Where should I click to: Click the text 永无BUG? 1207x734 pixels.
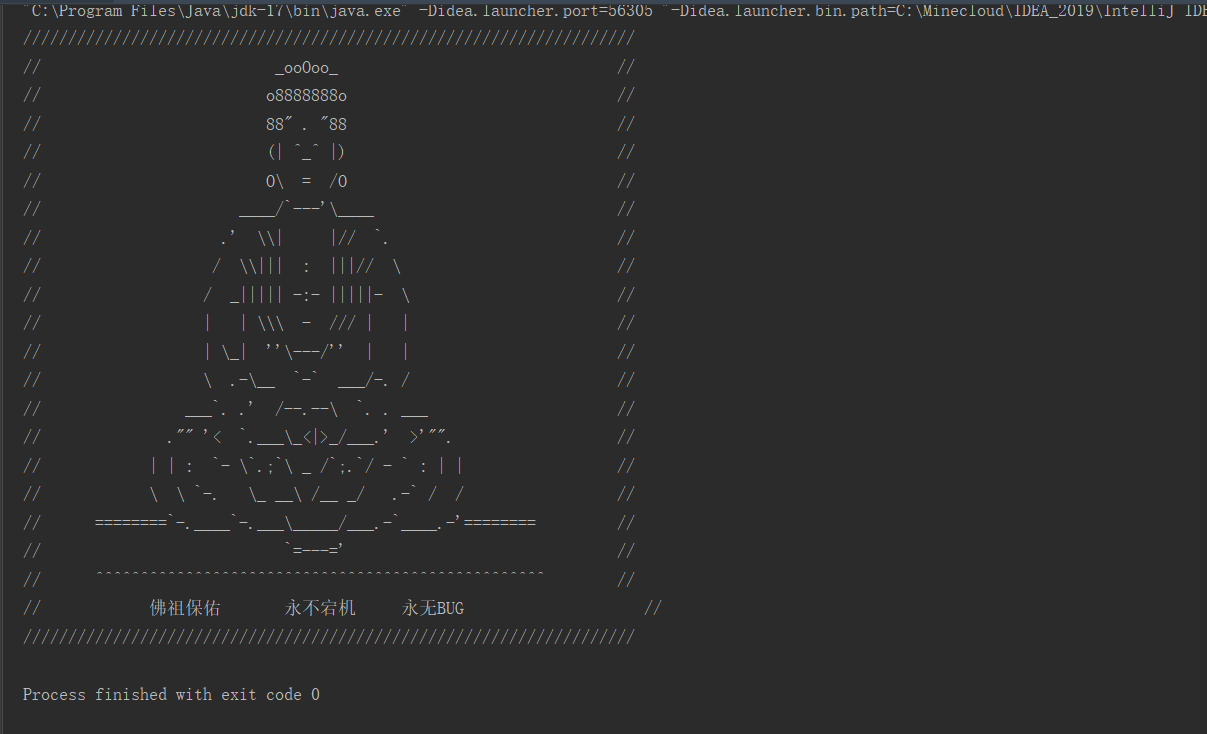tap(432, 607)
